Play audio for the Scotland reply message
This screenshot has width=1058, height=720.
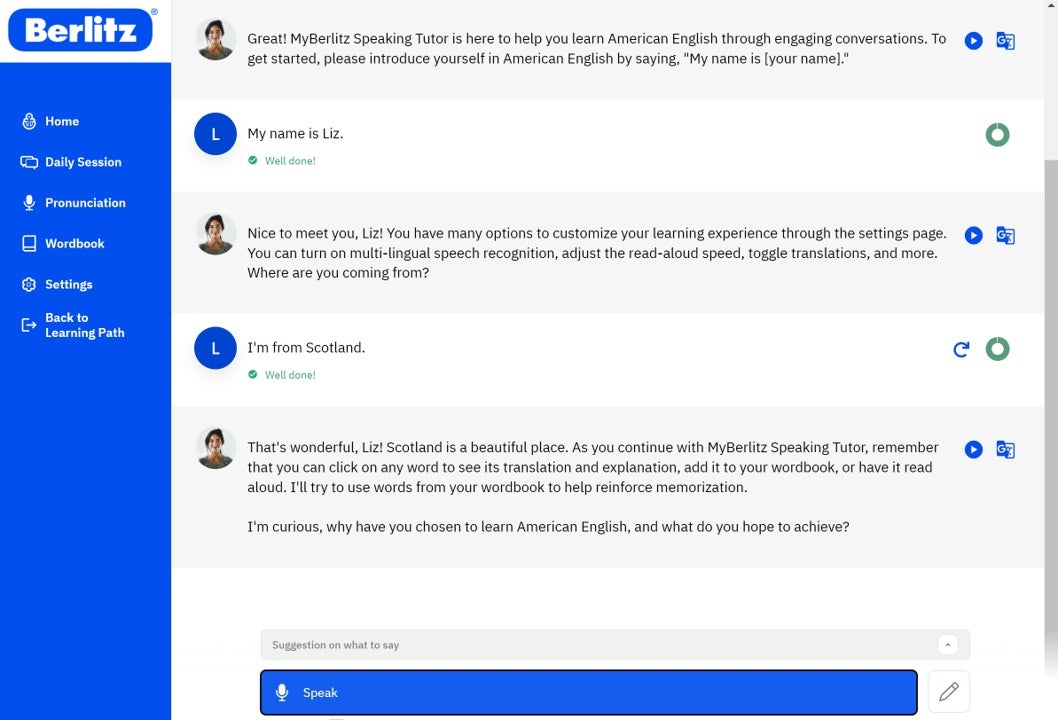pos(973,450)
